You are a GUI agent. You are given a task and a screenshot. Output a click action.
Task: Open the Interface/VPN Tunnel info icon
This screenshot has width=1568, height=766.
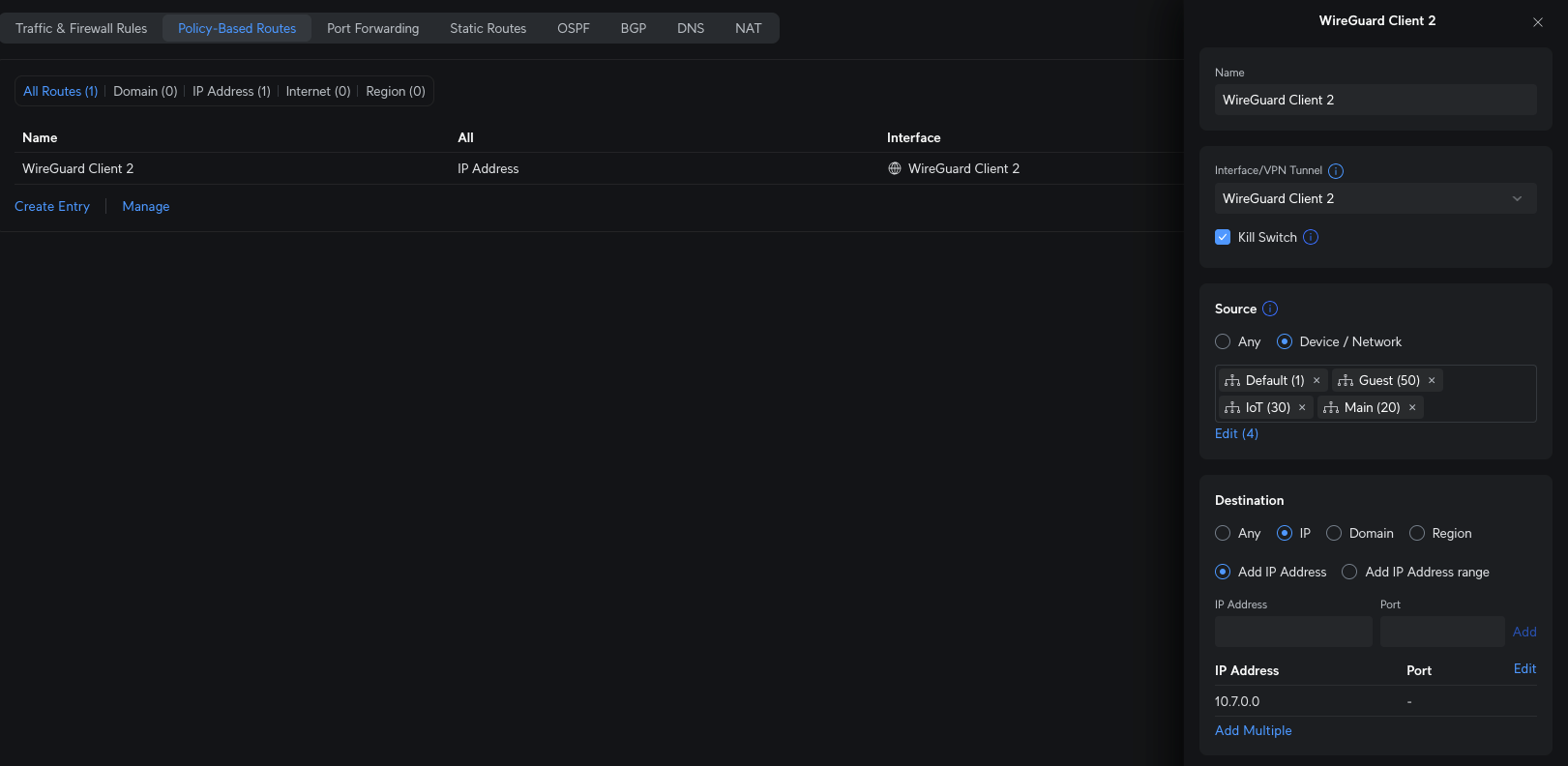(x=1336, y=171)
